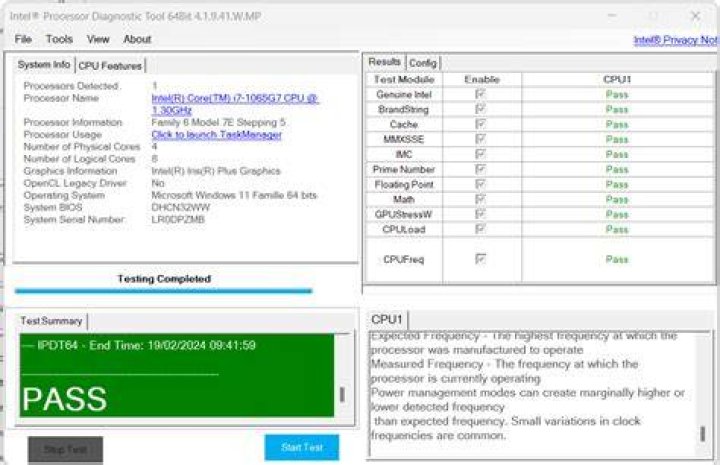Image resolution: width=720 pixels, height=465 pixels.
Task: Select the Results tab
Action: [x=384, y=62]
